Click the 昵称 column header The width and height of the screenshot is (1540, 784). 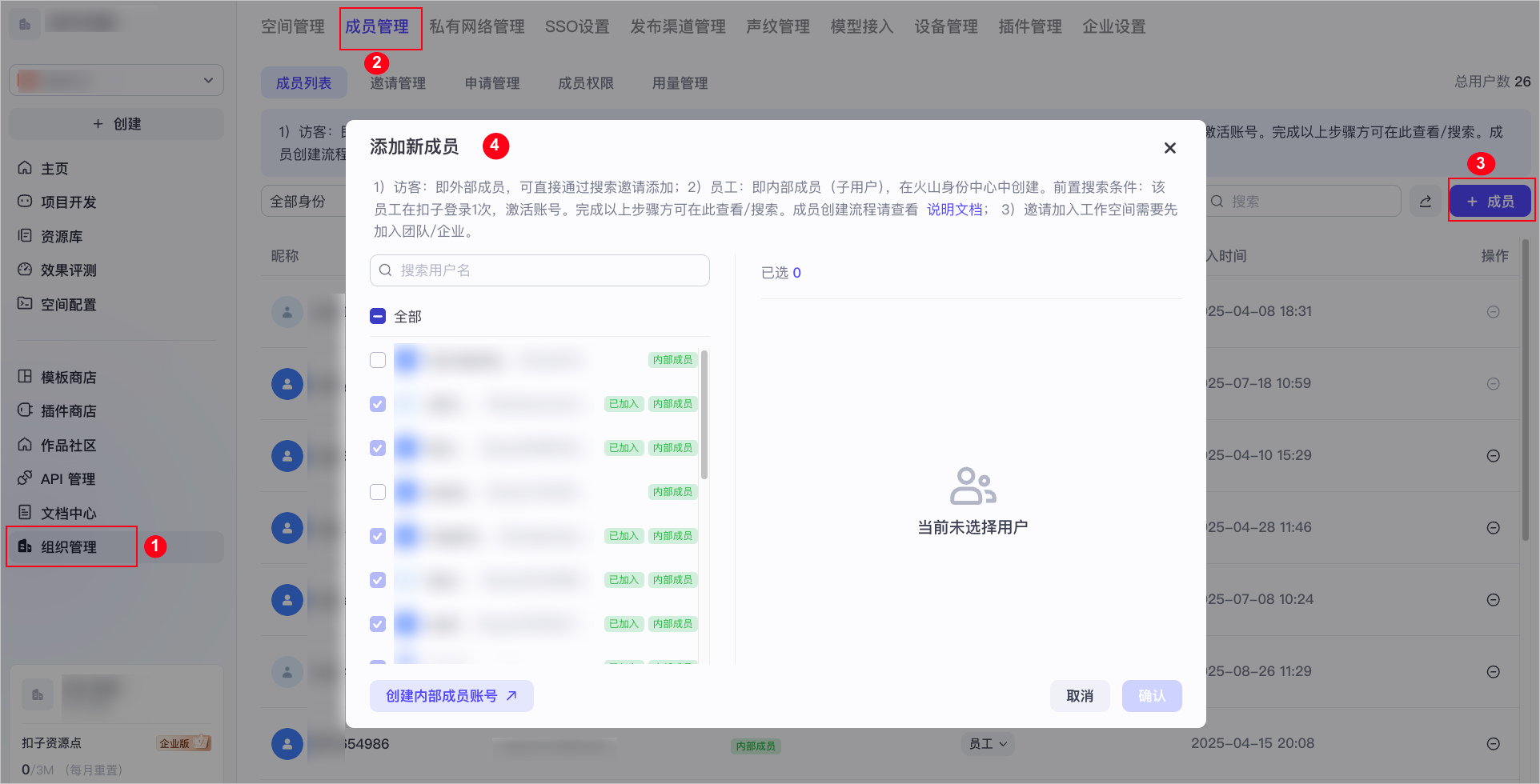click(x=285, y=256)
